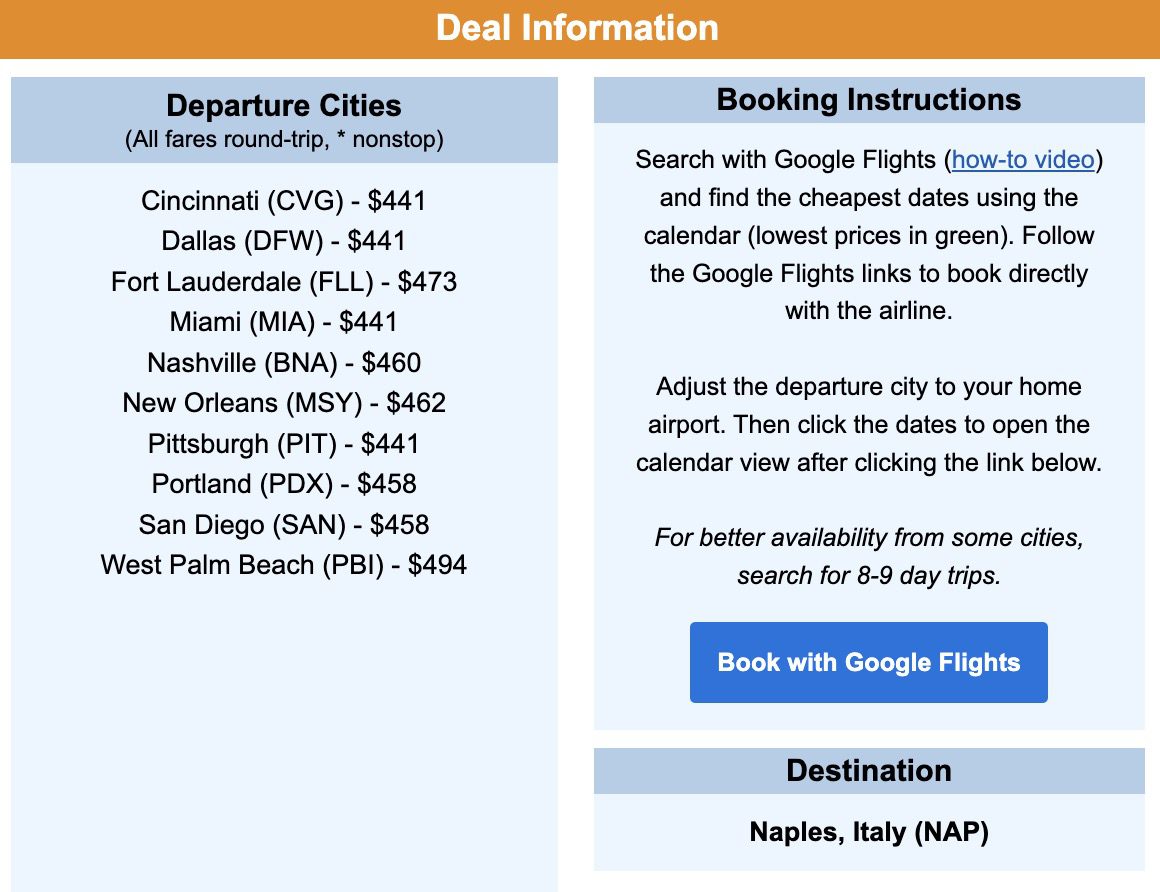1160x892 pixels.
Task: Select the Naples, Italy (NAP) destination
Action: (868, 831)
